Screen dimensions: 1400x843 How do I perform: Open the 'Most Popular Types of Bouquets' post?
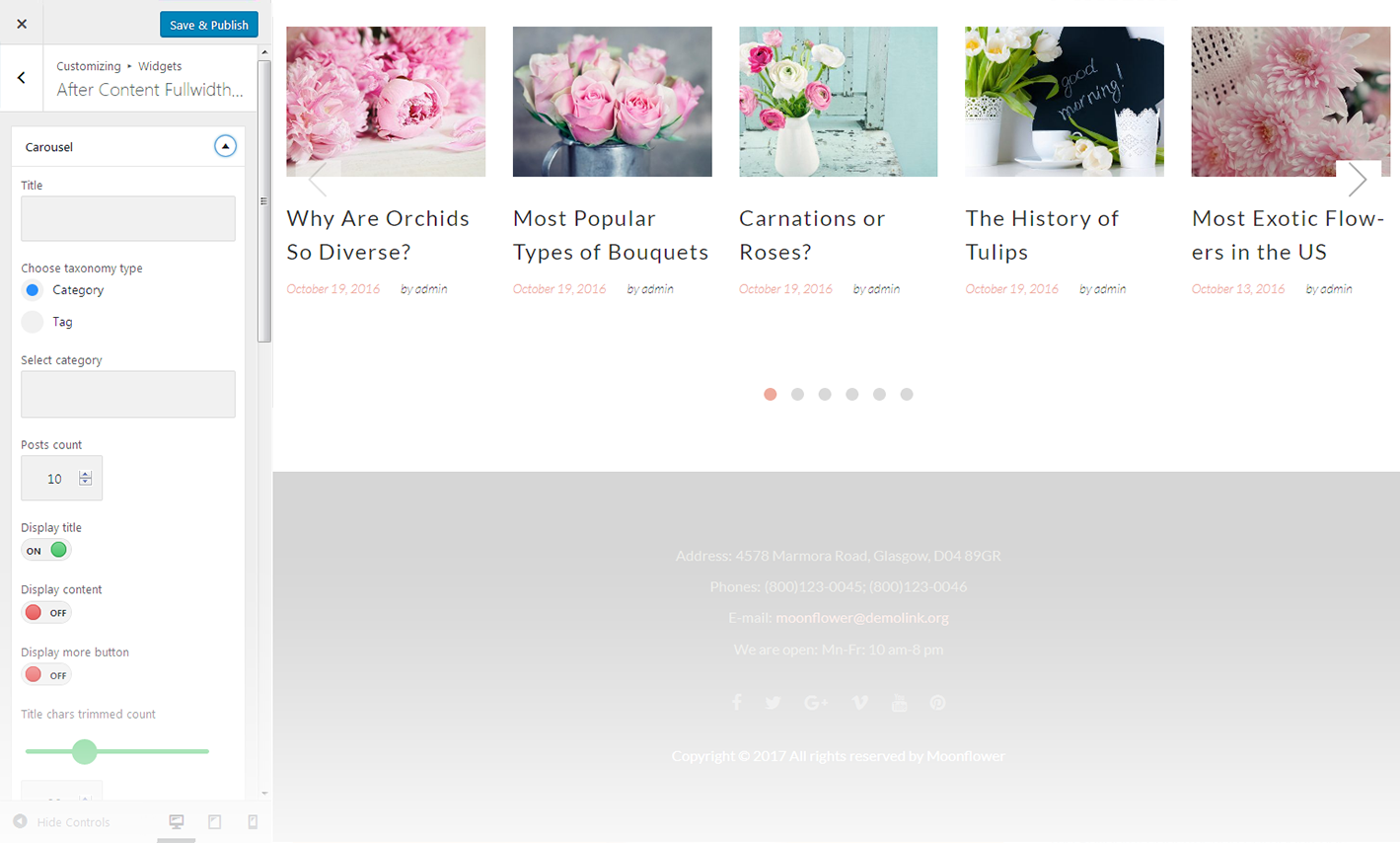pyautogui.click(x=611, y=235)
